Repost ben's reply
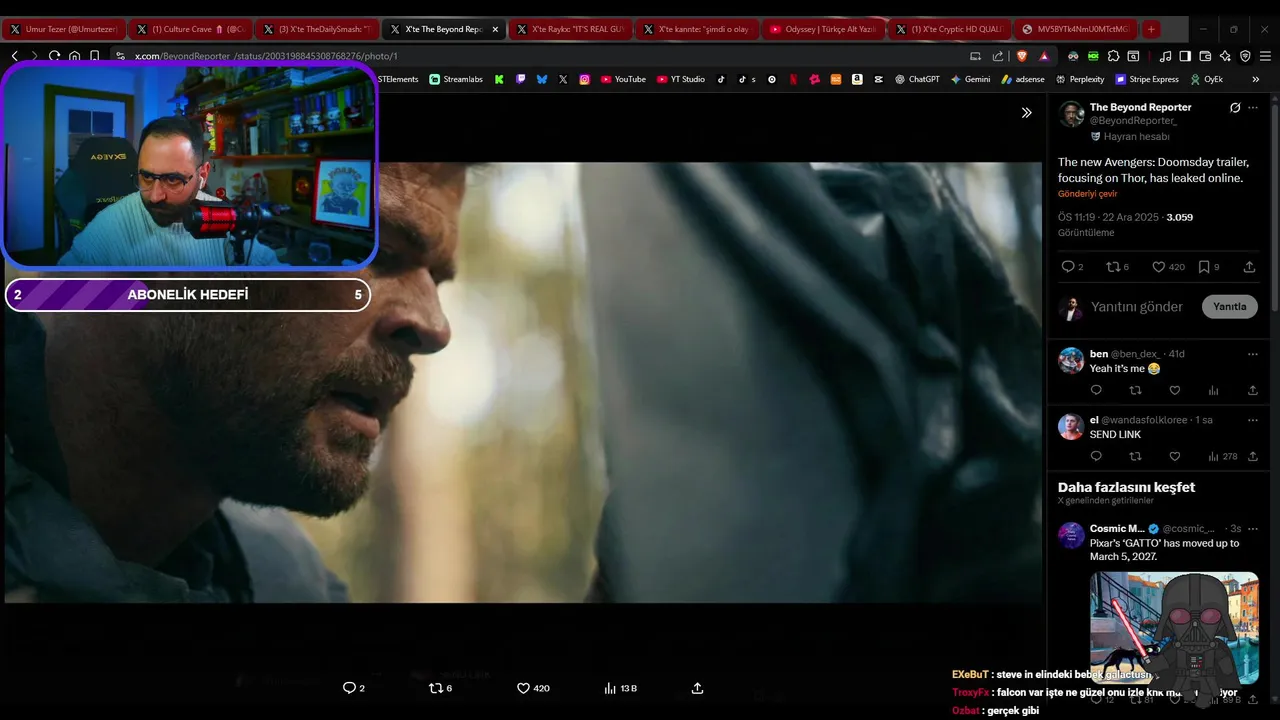This screenshot has width=1280, height=720. (1135, 390)
